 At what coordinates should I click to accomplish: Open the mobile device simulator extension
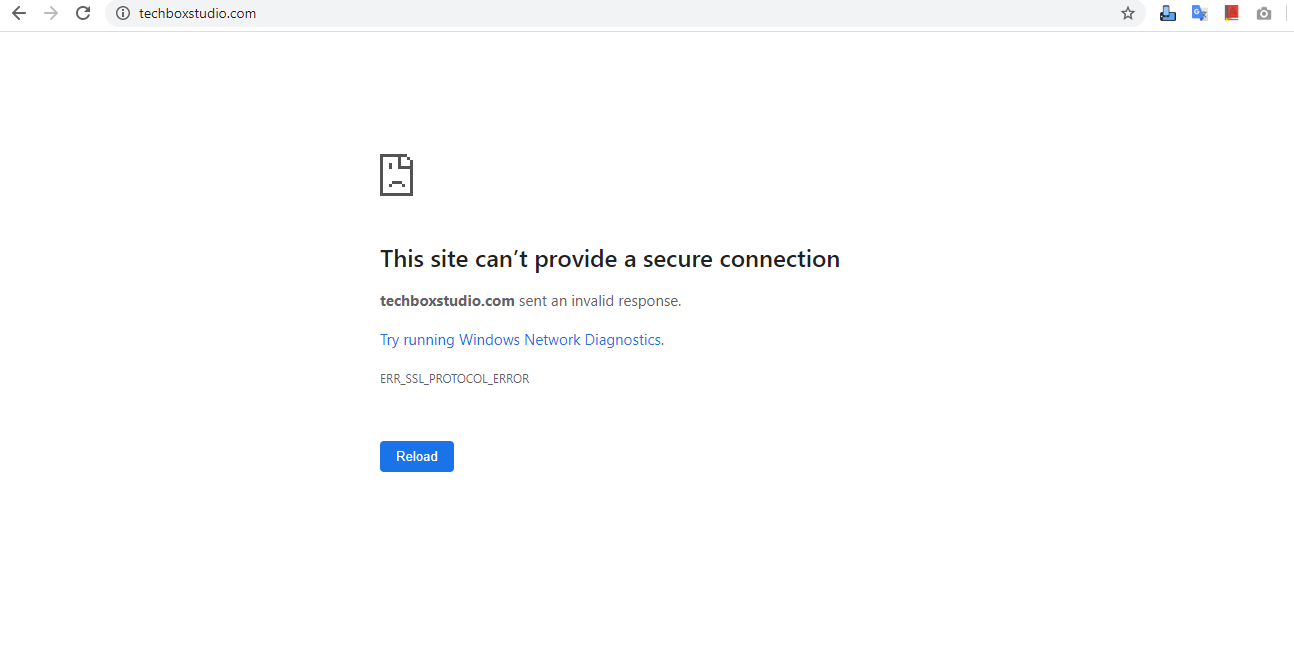tap(1167, 13)
